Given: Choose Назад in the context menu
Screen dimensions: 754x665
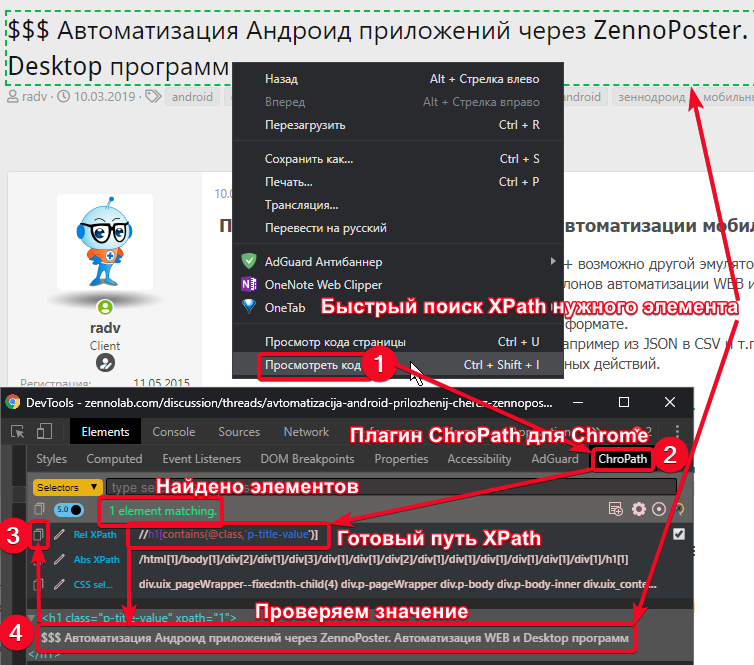Looking at the screenshot, I should point(398,79).
